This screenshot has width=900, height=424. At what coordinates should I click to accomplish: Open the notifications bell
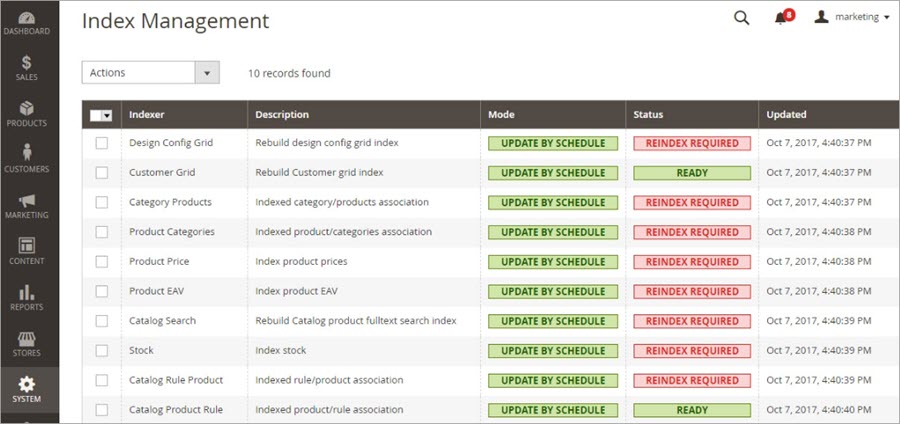tap(782, 18)
